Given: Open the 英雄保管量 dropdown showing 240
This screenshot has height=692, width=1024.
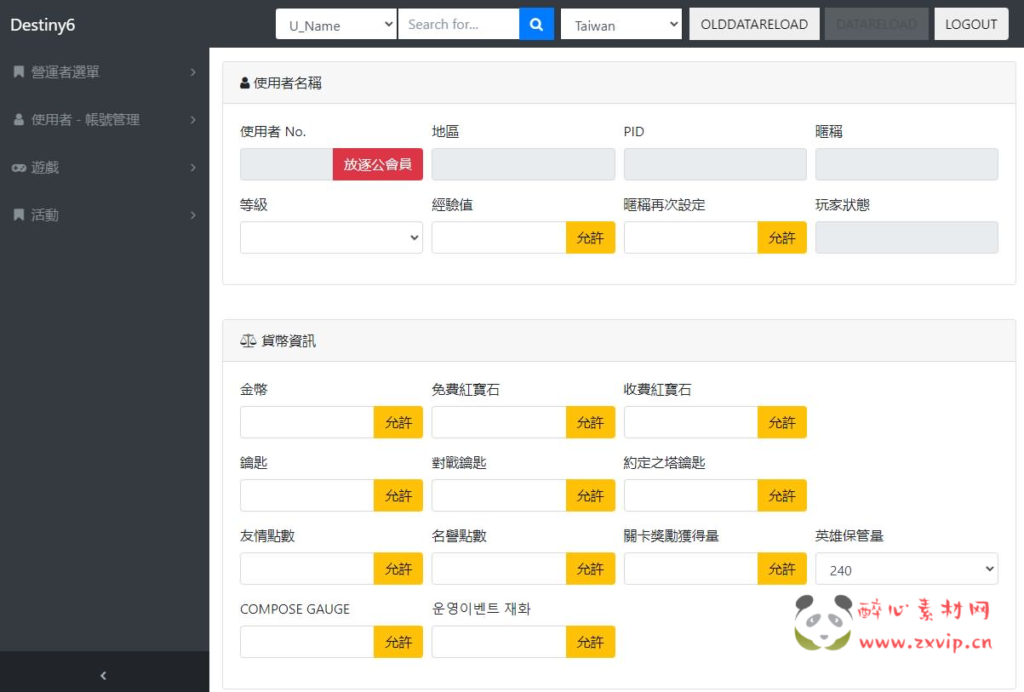Looking at the screenshot, I should (906, 568).
